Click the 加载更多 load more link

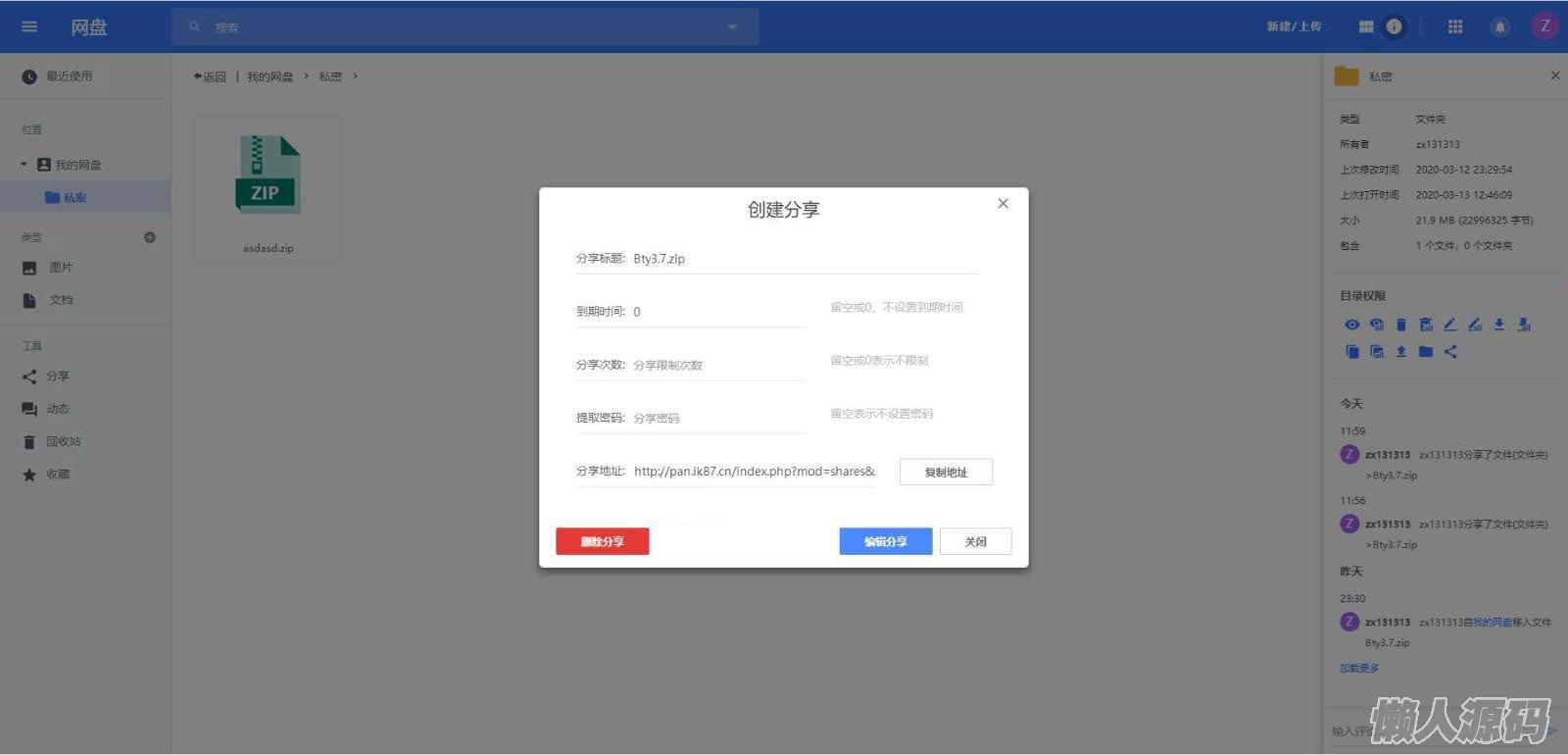pos(1359,668)
